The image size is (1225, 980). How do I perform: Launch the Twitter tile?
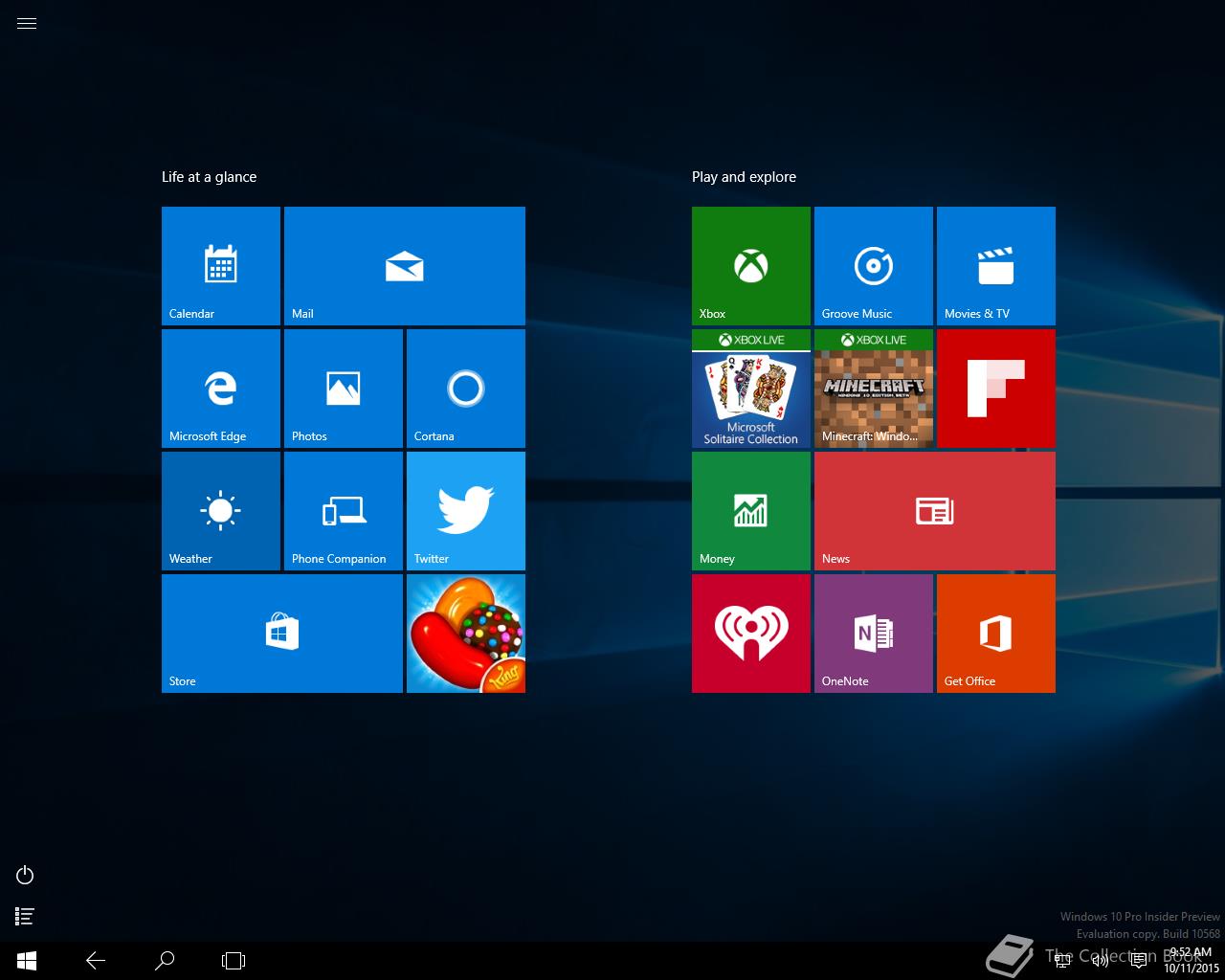click(466, 511)
